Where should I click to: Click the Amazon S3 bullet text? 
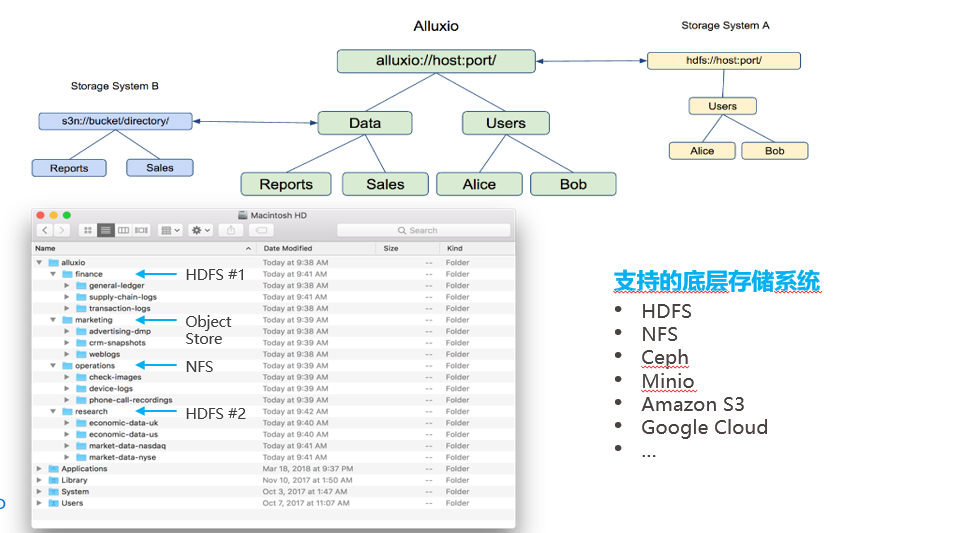[693, 404]
